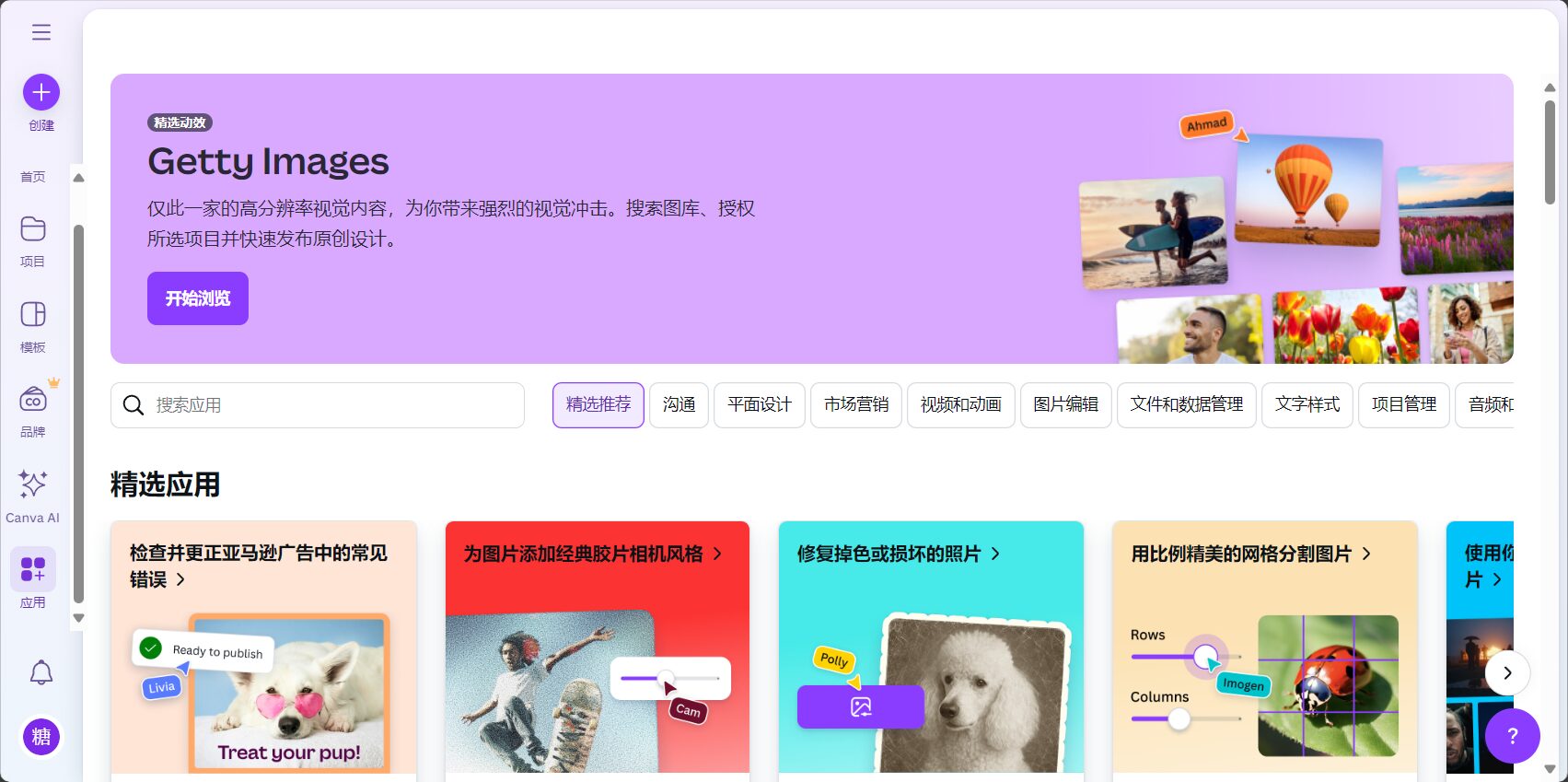Select the 文字样式 category tab
The width and height of the screenshot is (1568, 782).
click(1307, 405)
